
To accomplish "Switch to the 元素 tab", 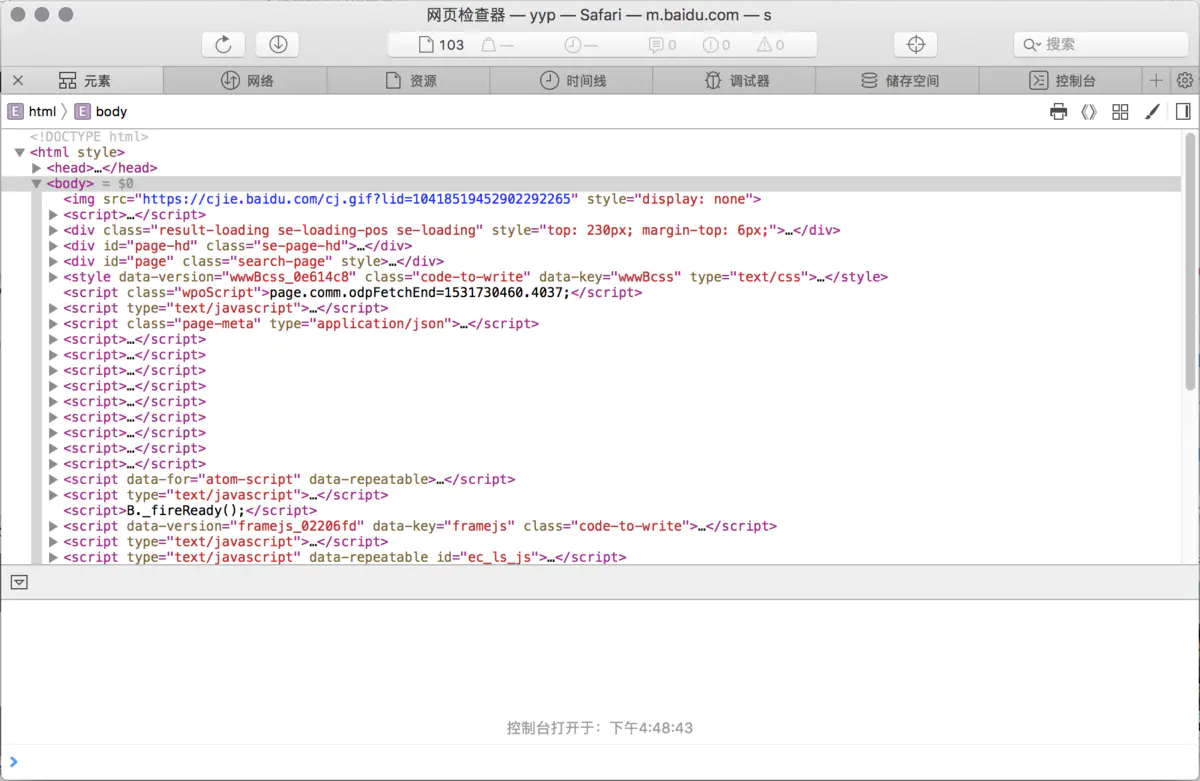I will click(x=83, y=81).
